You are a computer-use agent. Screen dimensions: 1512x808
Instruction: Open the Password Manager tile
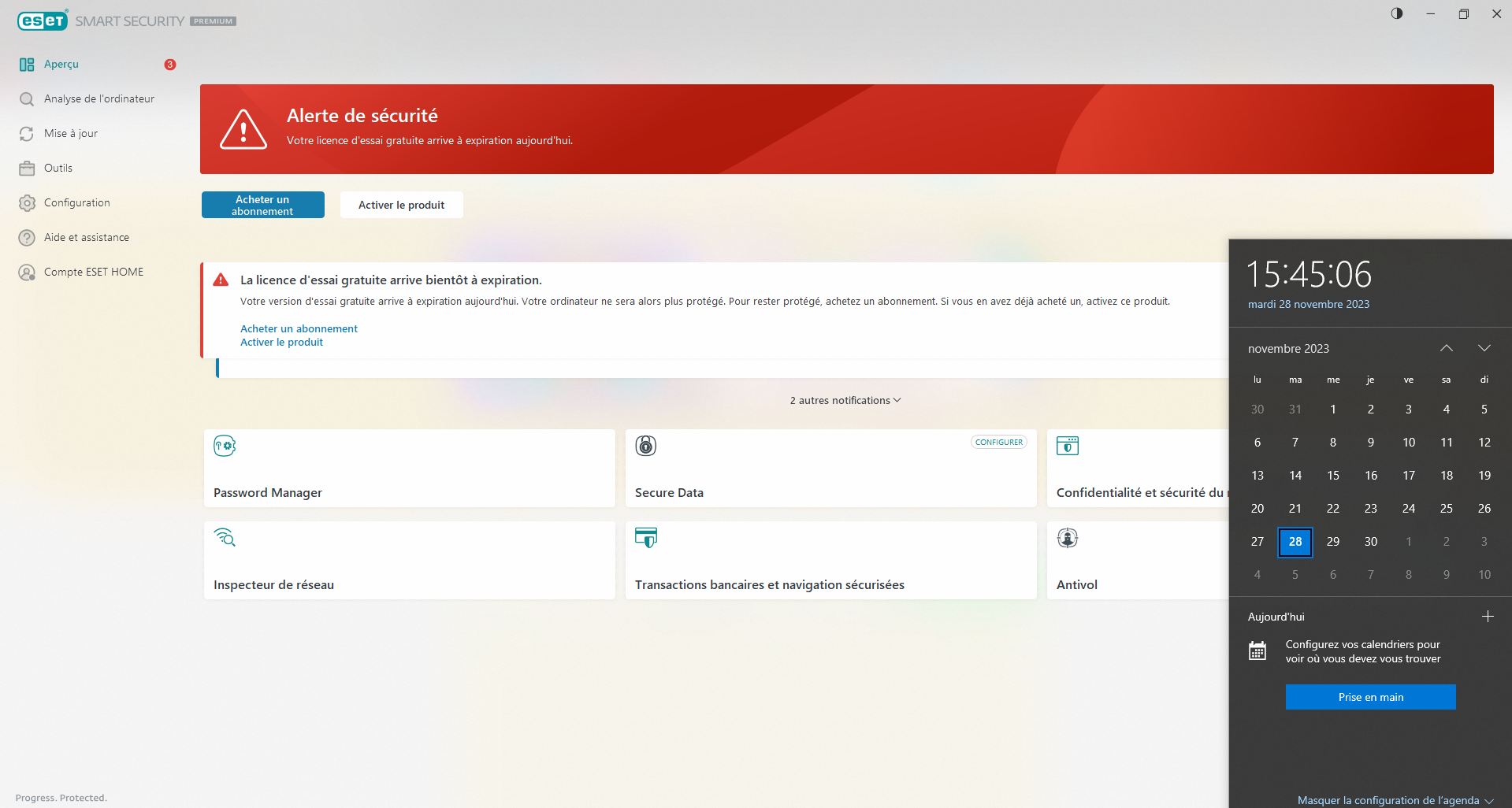410,469
